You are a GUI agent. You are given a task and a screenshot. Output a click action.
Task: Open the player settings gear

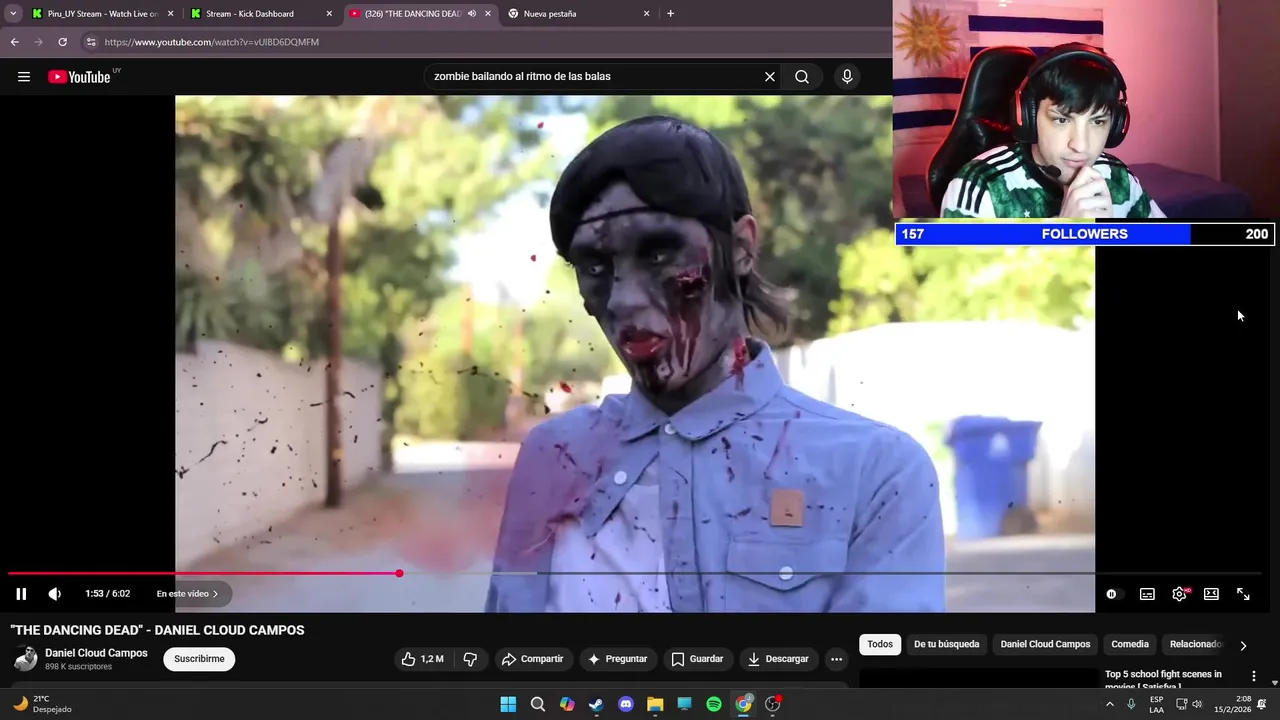(1180, 594)
